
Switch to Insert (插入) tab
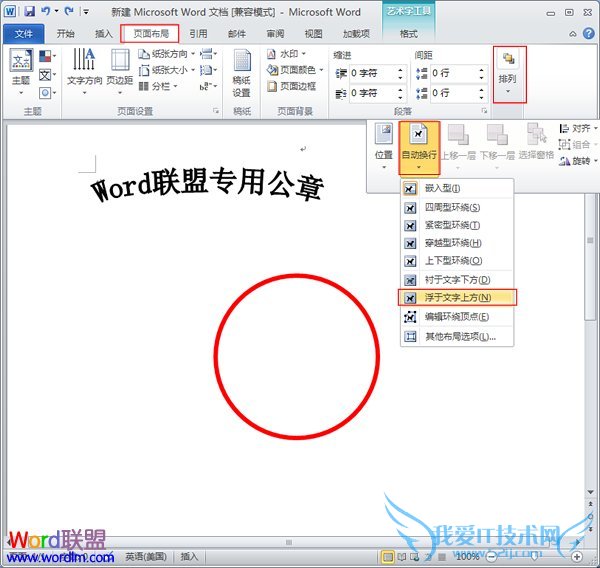(x=104, y=34)
